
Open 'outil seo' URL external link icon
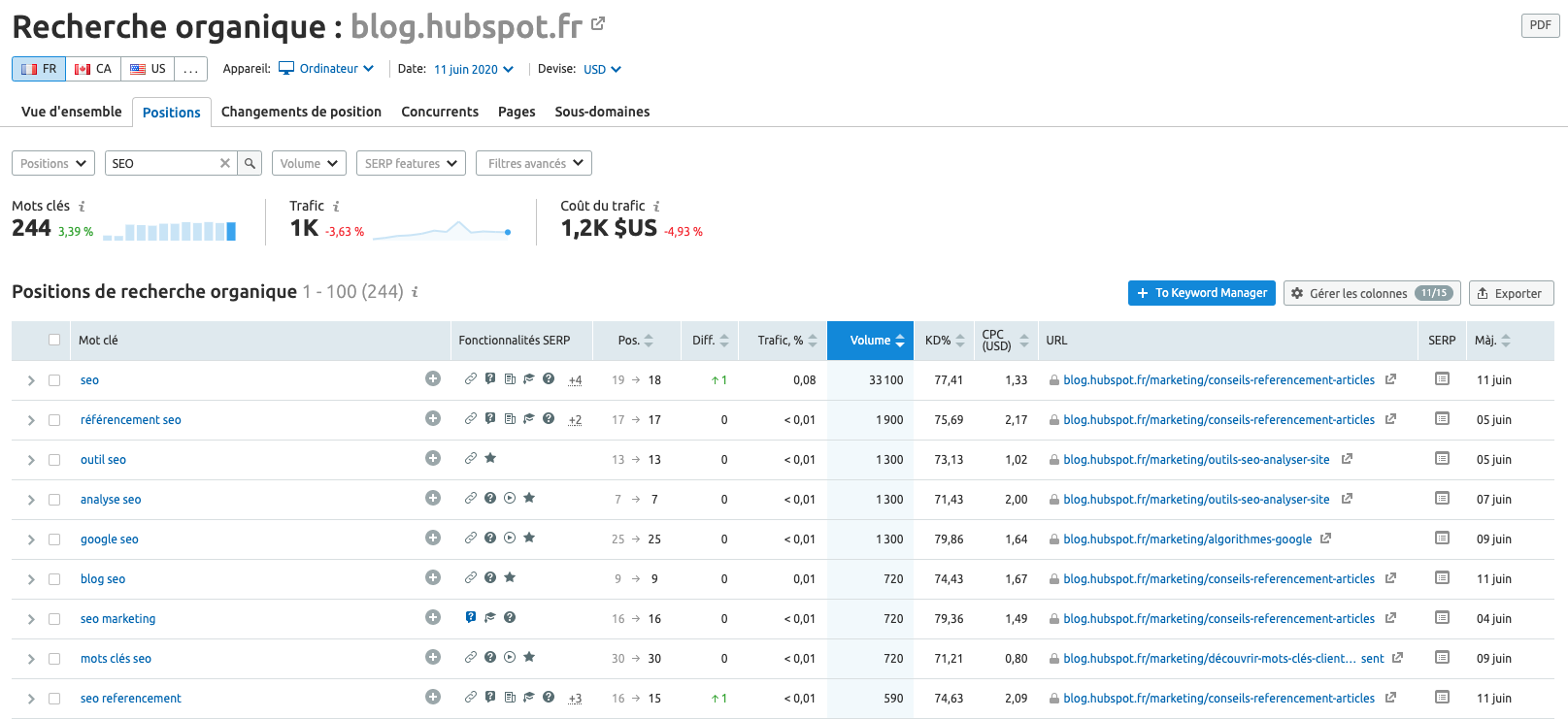coord(1347,459)
